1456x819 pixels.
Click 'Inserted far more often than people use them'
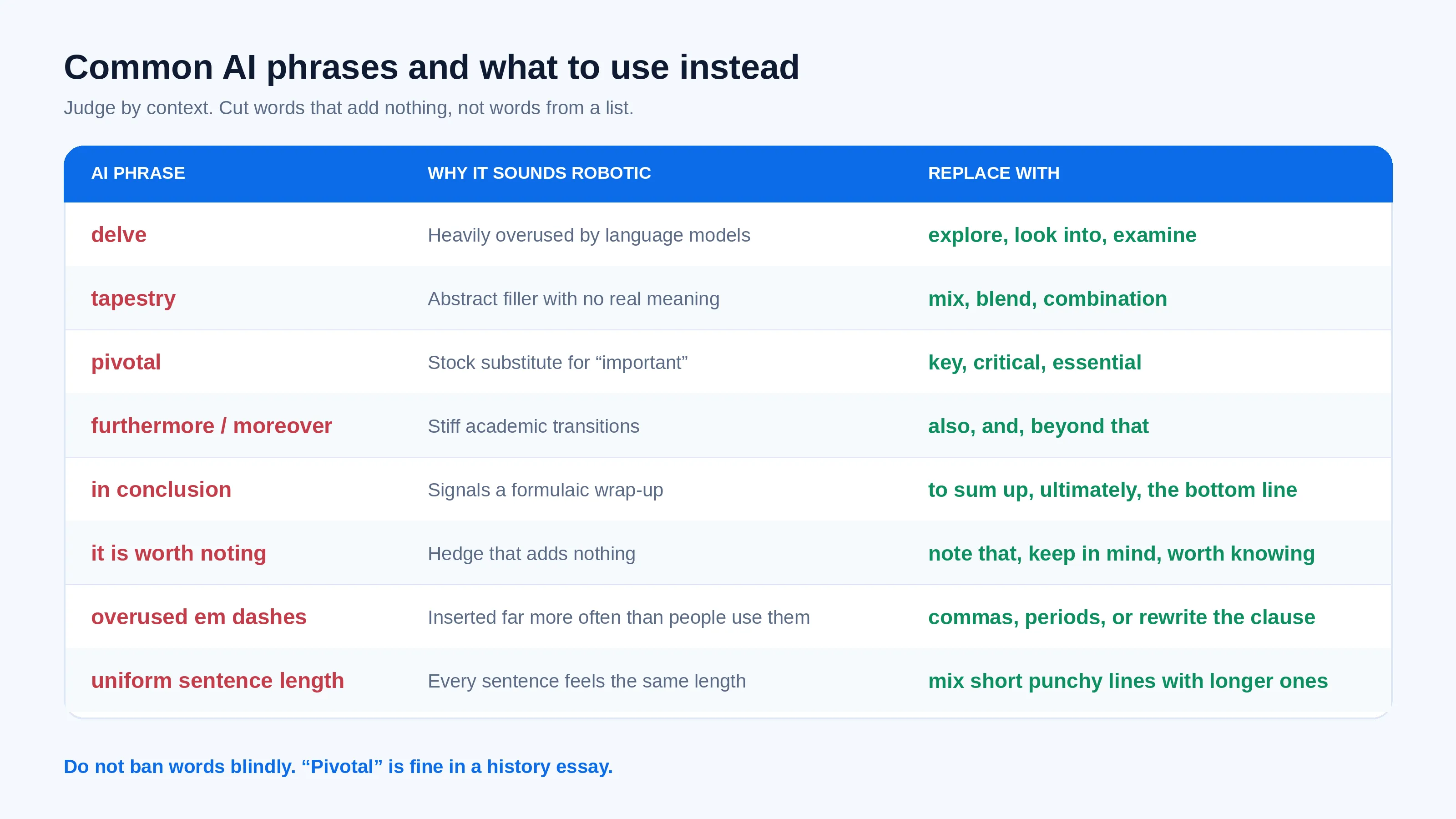pos(618,617)
